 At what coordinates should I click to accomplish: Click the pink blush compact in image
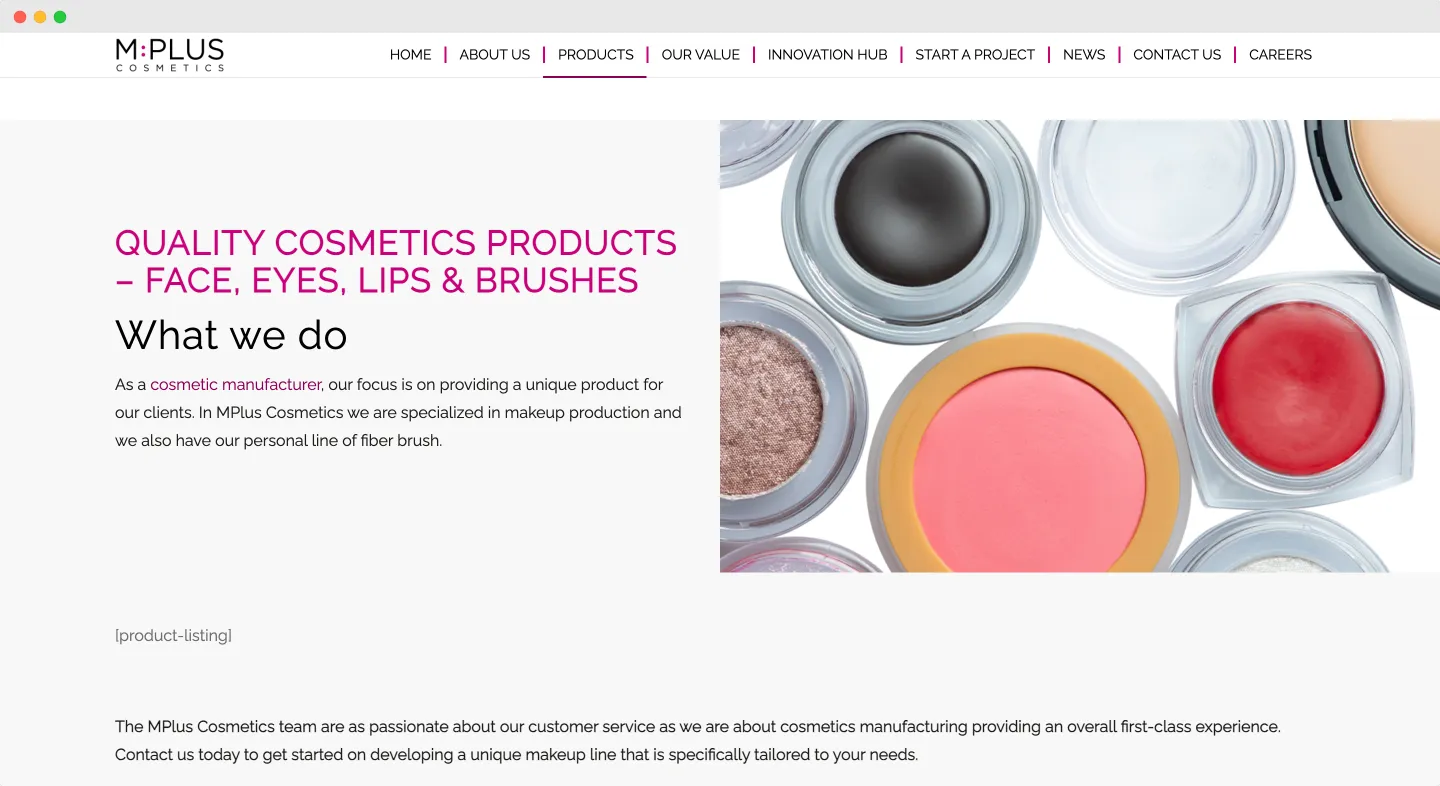pos(1029,455)
